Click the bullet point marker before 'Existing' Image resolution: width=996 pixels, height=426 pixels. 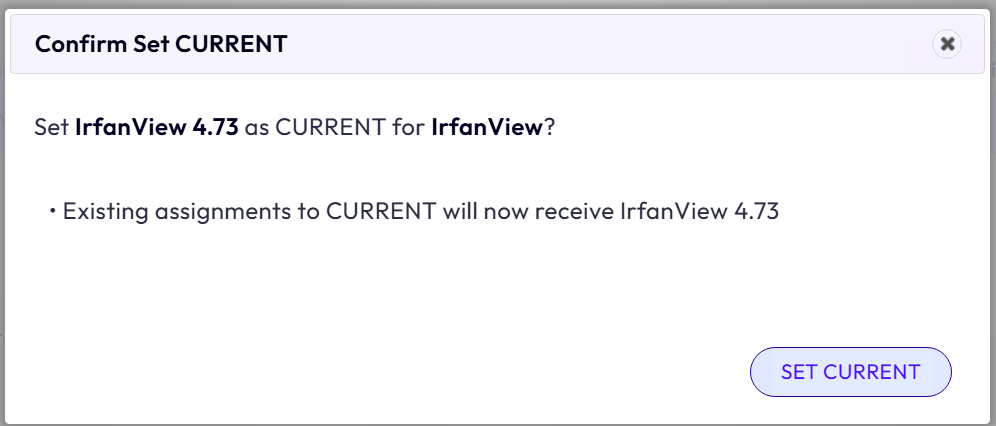pyautogui.click(x=53, y=211)
